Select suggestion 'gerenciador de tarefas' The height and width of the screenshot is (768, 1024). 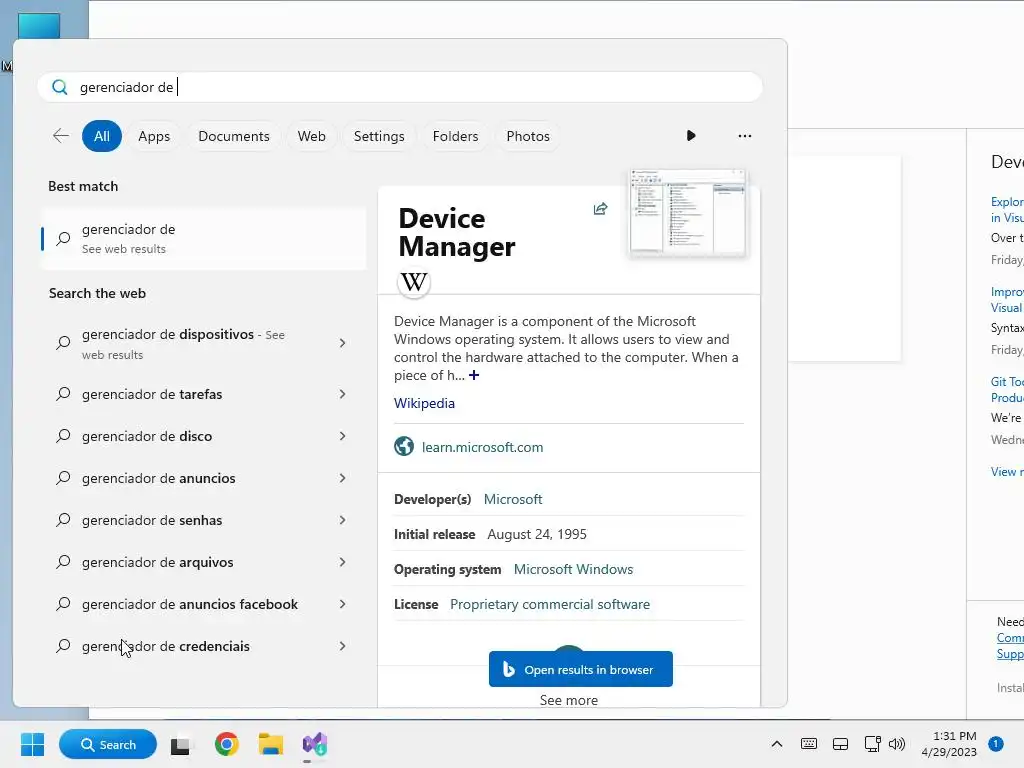pos(203,394)
